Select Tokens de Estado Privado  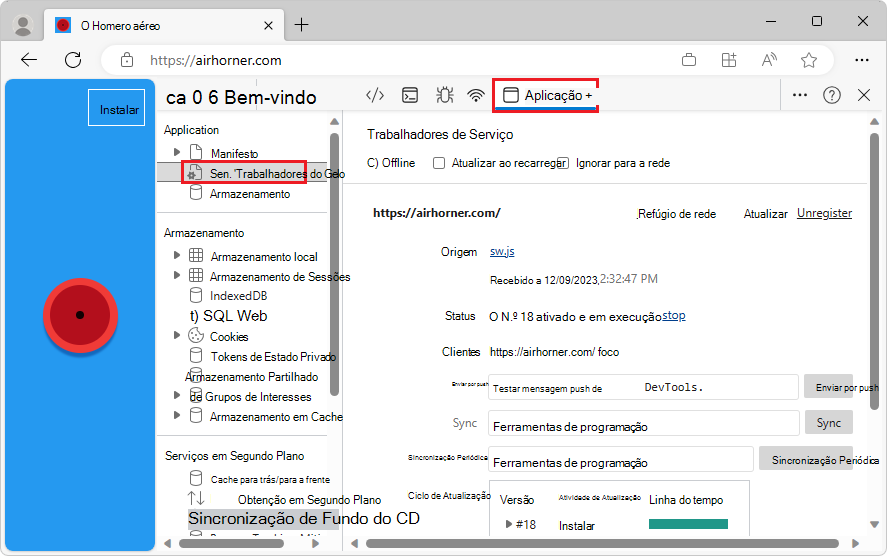click(x=273, y=357)
